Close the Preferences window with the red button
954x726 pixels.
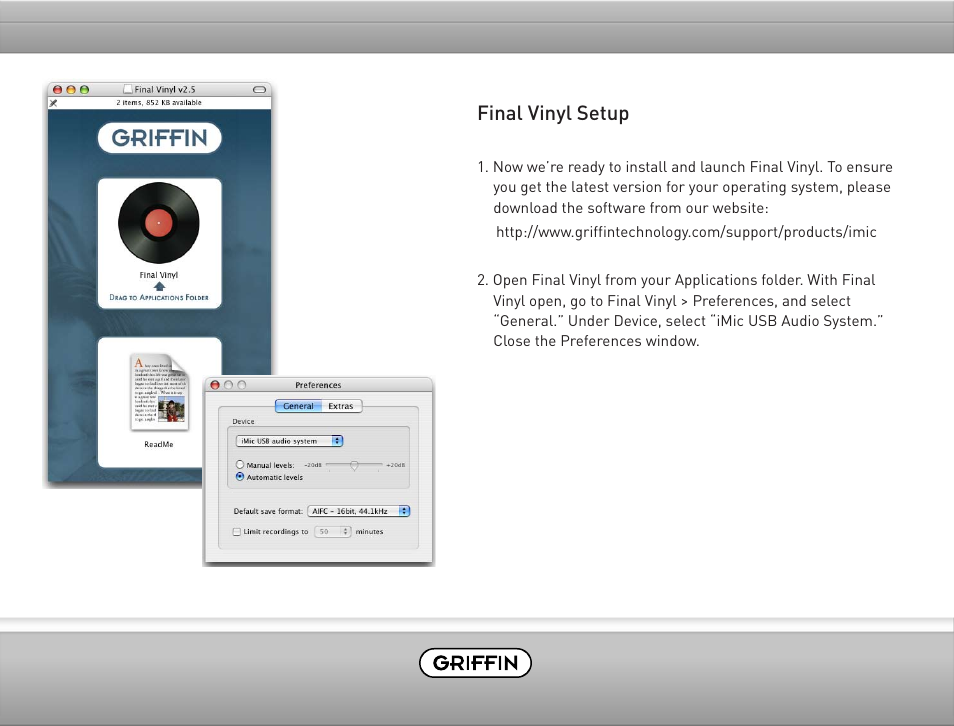[x=215, y=385]
